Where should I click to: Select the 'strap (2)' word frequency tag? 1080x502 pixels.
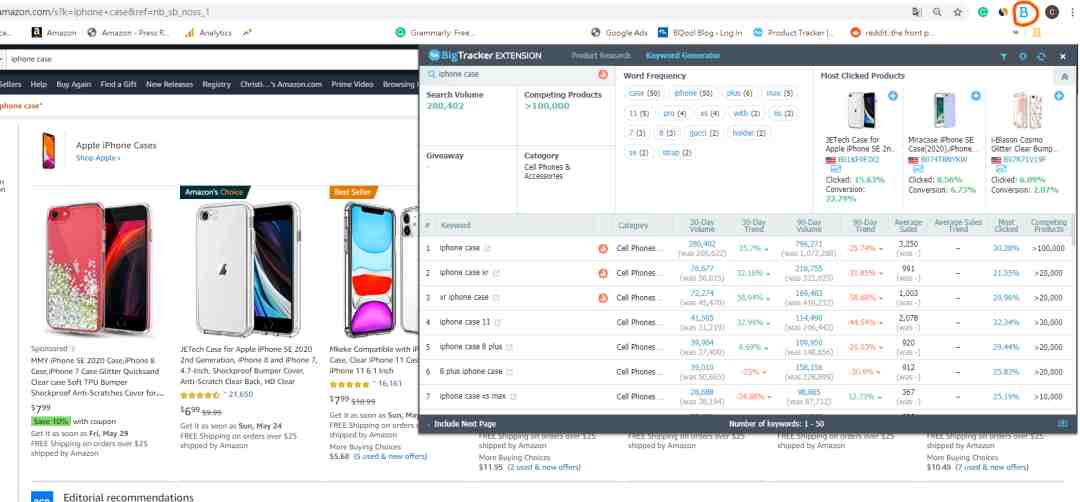(x=676, y=153)
